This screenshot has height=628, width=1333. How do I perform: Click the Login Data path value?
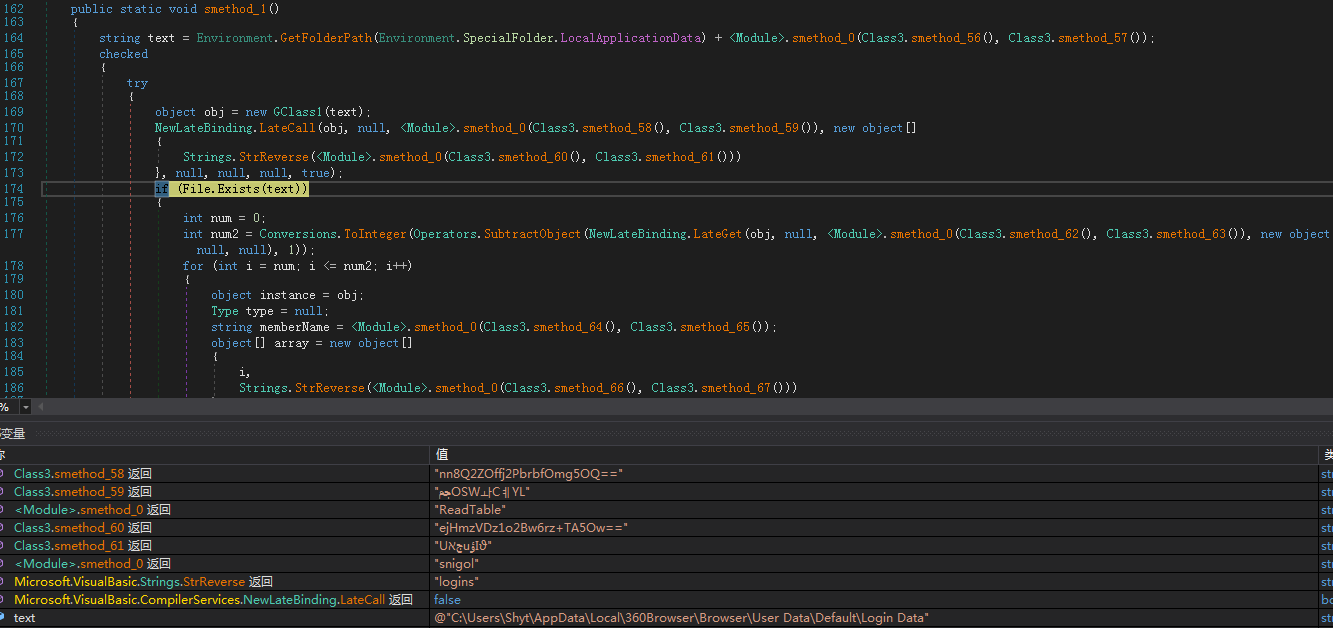(x=681, y=617)
